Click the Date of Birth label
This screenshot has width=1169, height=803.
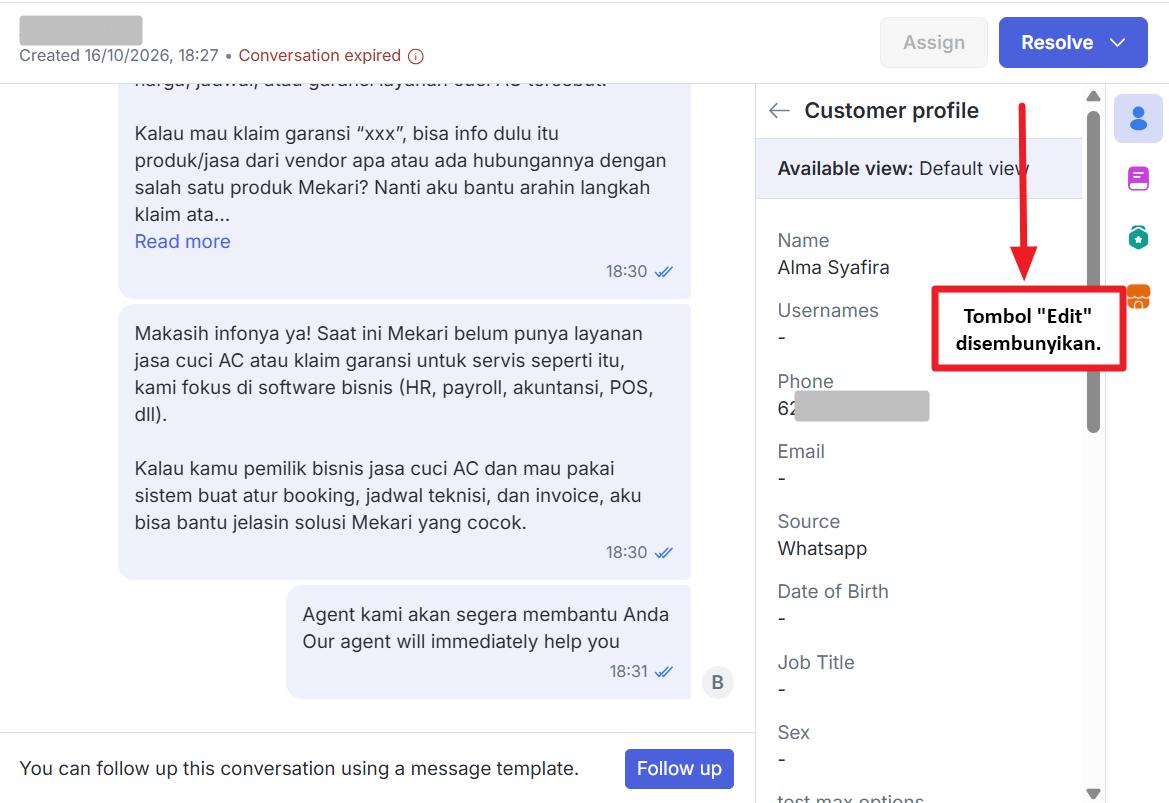coord(833,592)
